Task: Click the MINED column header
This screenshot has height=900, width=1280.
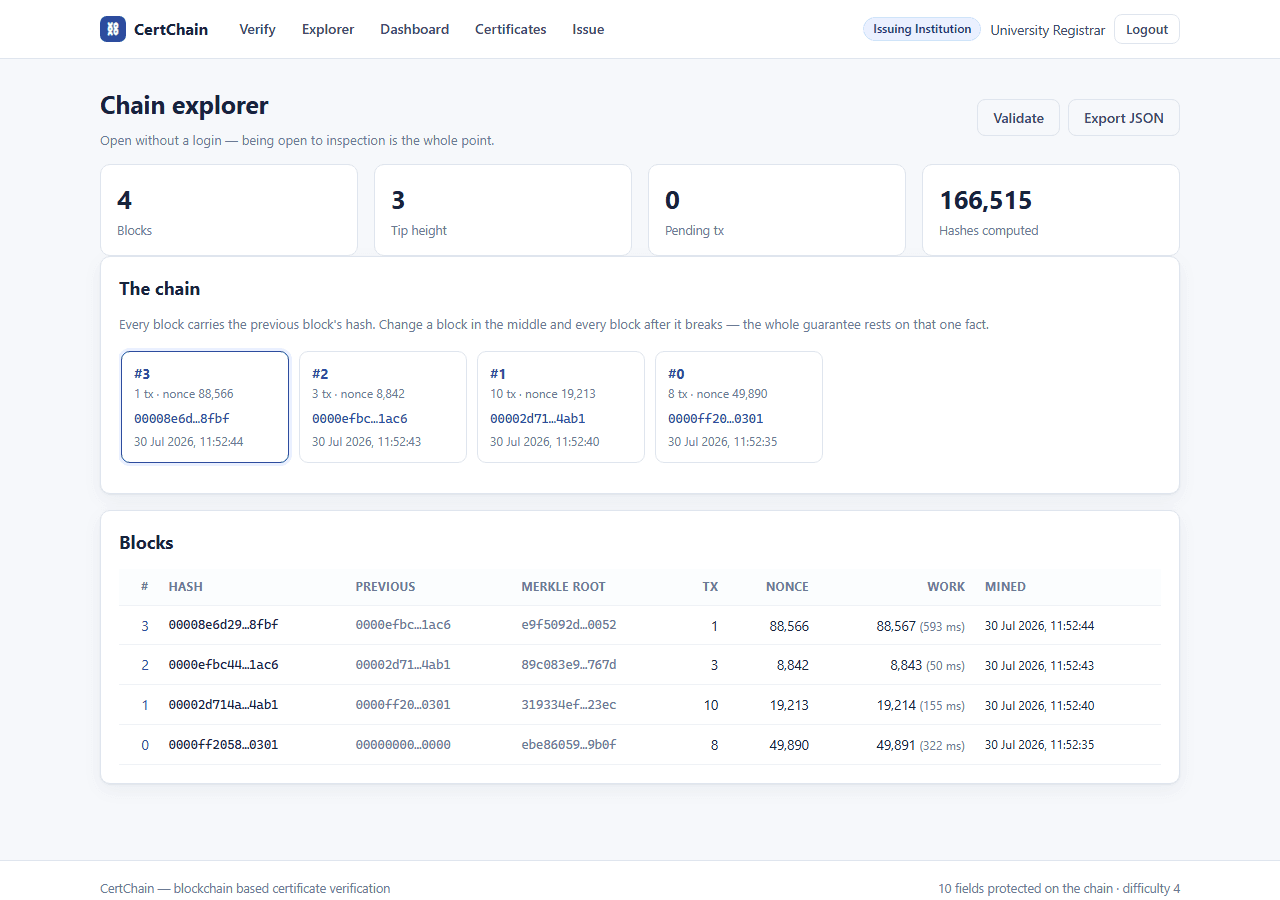Action: click(x=1005, y=587)
